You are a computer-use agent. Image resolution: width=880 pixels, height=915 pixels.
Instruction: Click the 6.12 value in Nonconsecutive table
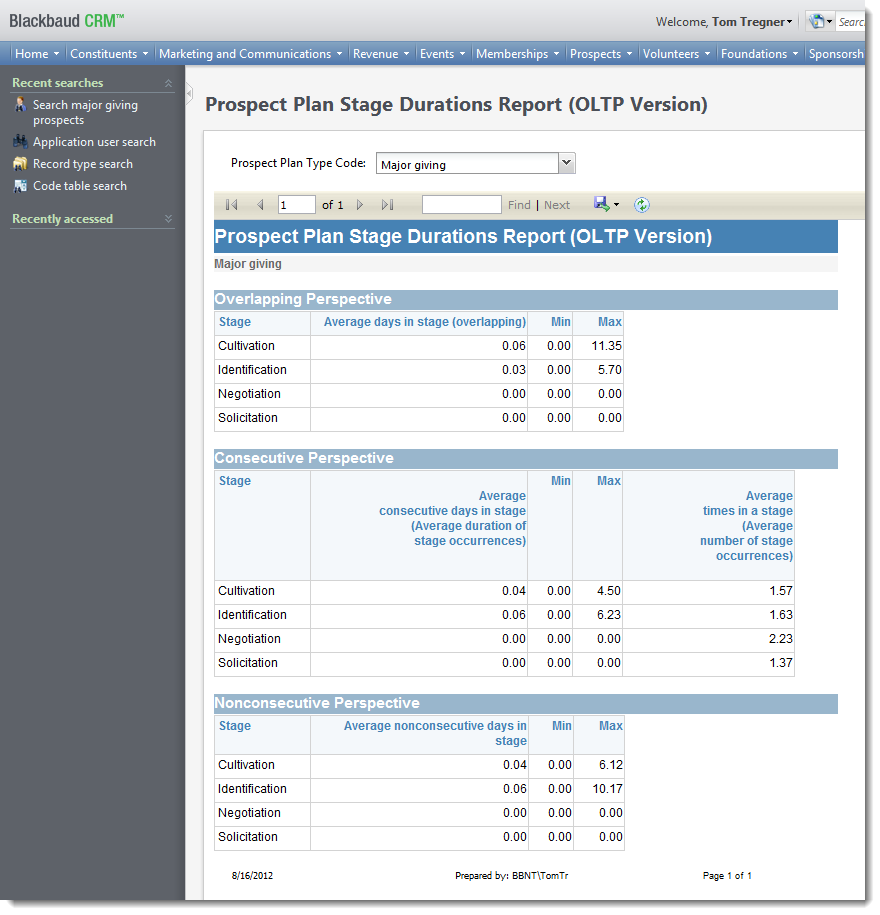pos(611,765)
